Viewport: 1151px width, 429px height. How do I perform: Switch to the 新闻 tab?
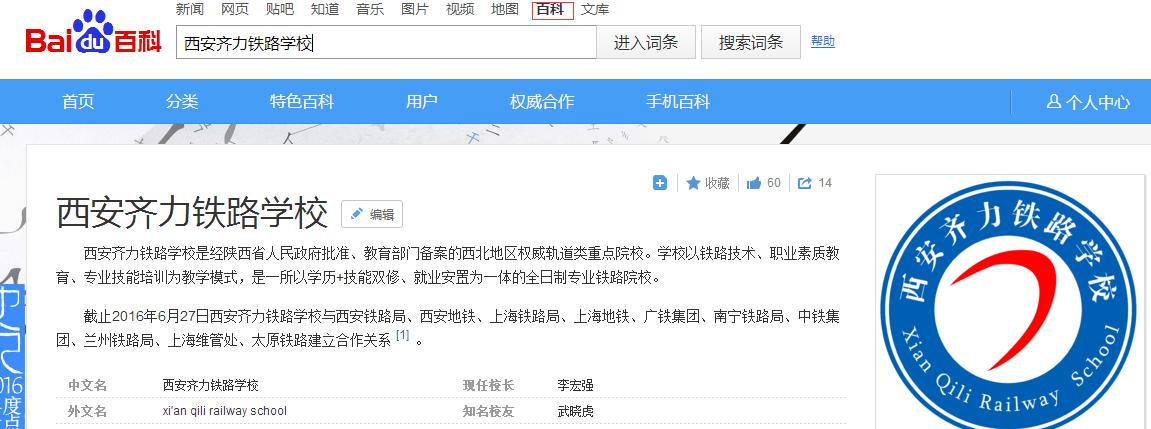[190, 10]
